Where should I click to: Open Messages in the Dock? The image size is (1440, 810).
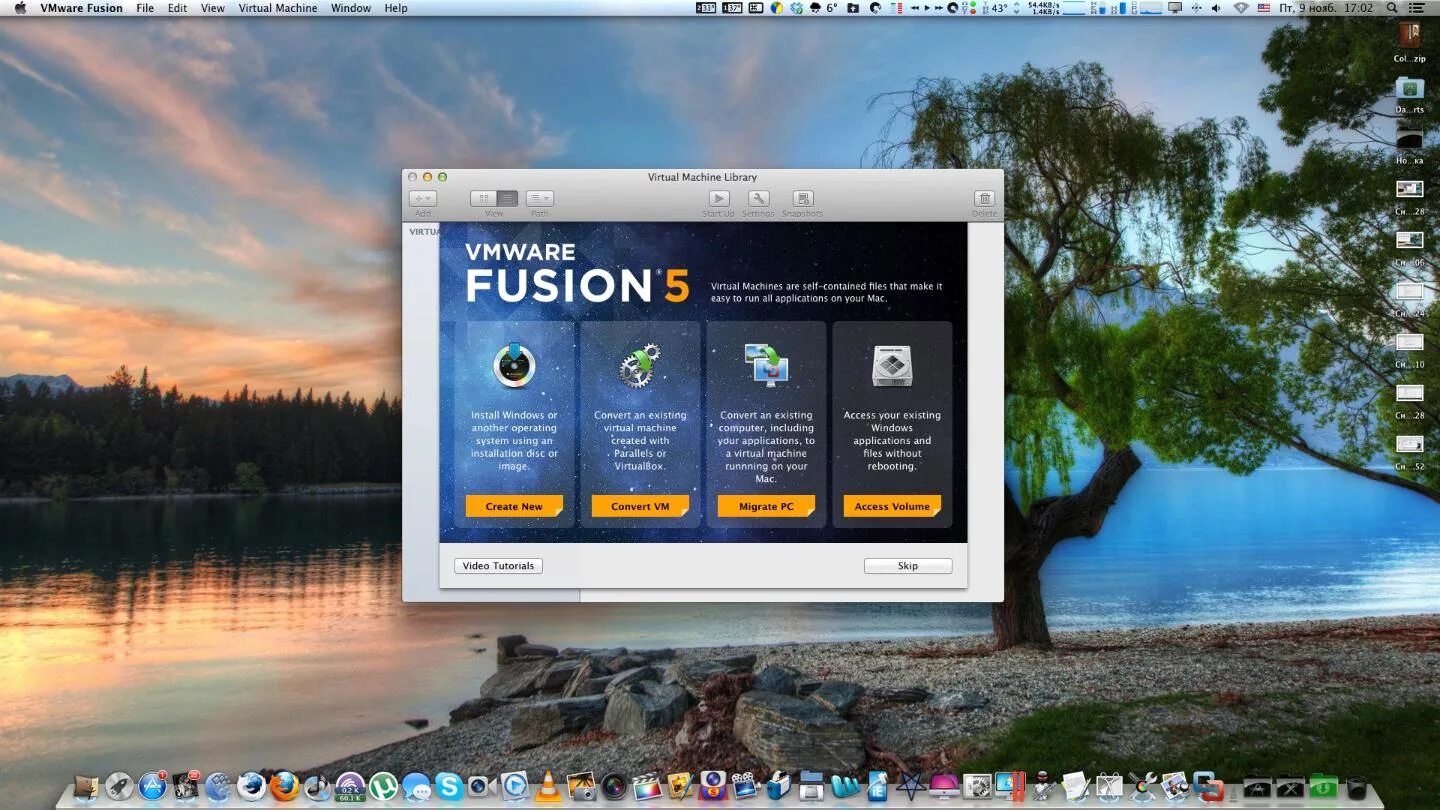(416, 786)
